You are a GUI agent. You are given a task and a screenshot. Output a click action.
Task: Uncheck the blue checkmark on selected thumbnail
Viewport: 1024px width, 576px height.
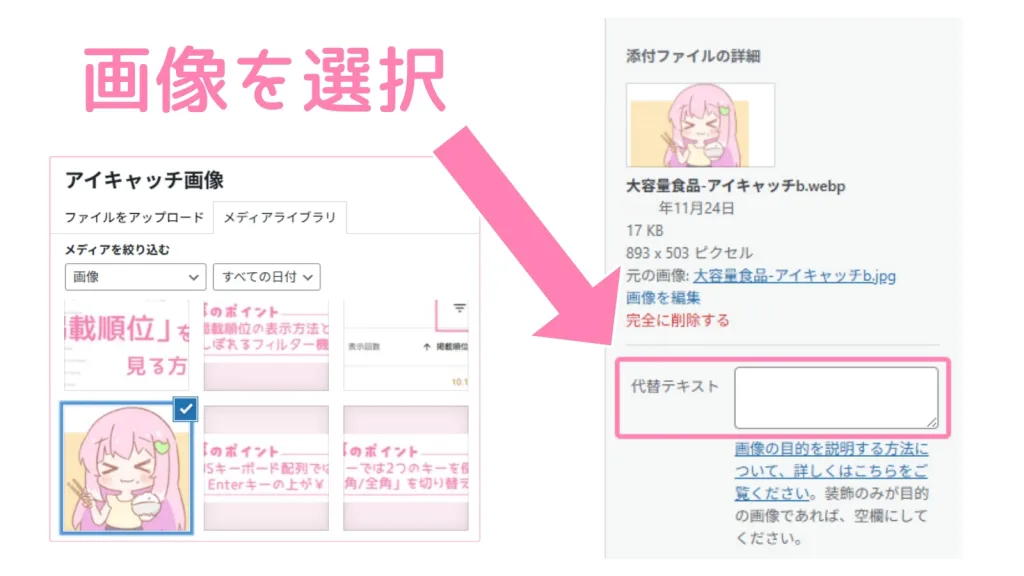click(x=185, y=409)
